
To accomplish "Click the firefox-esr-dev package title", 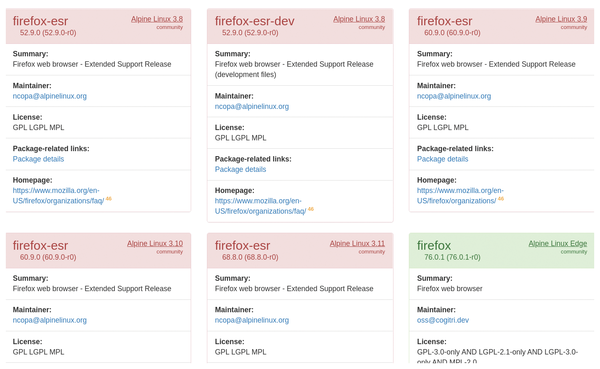I will pos(254,21).
